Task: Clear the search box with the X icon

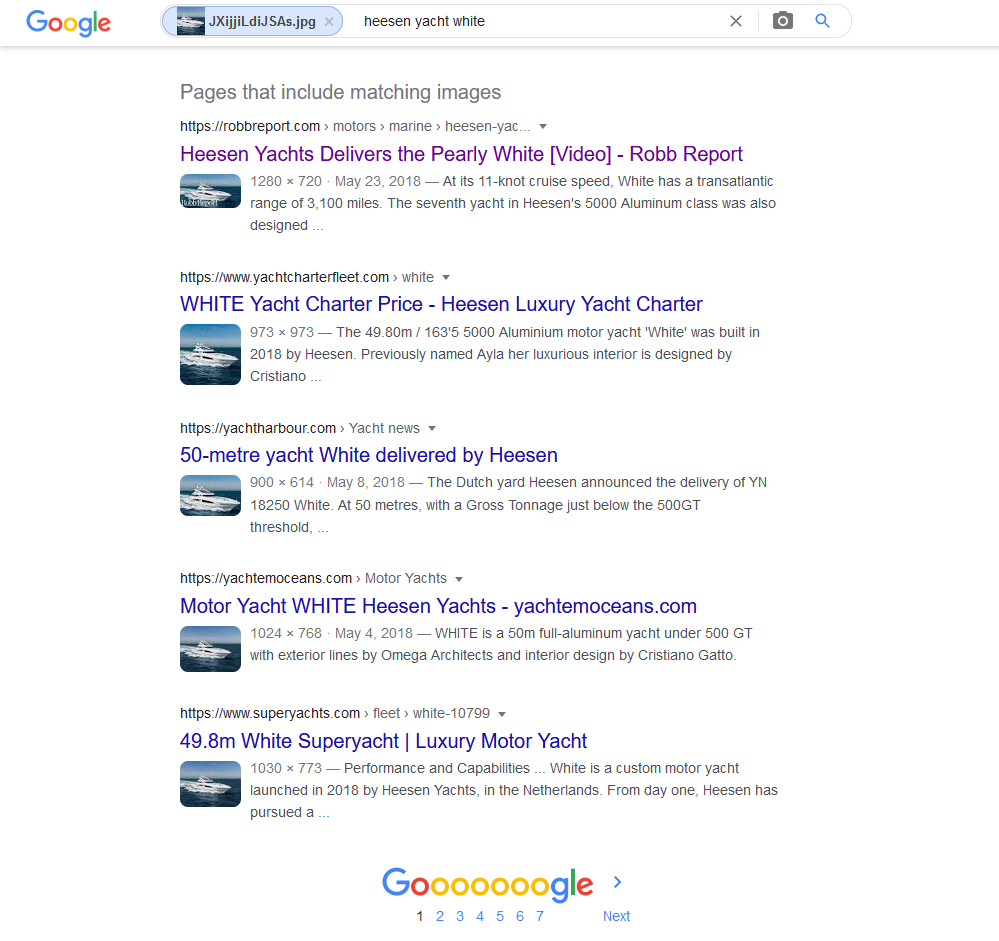Action: (x=736, y=22)
